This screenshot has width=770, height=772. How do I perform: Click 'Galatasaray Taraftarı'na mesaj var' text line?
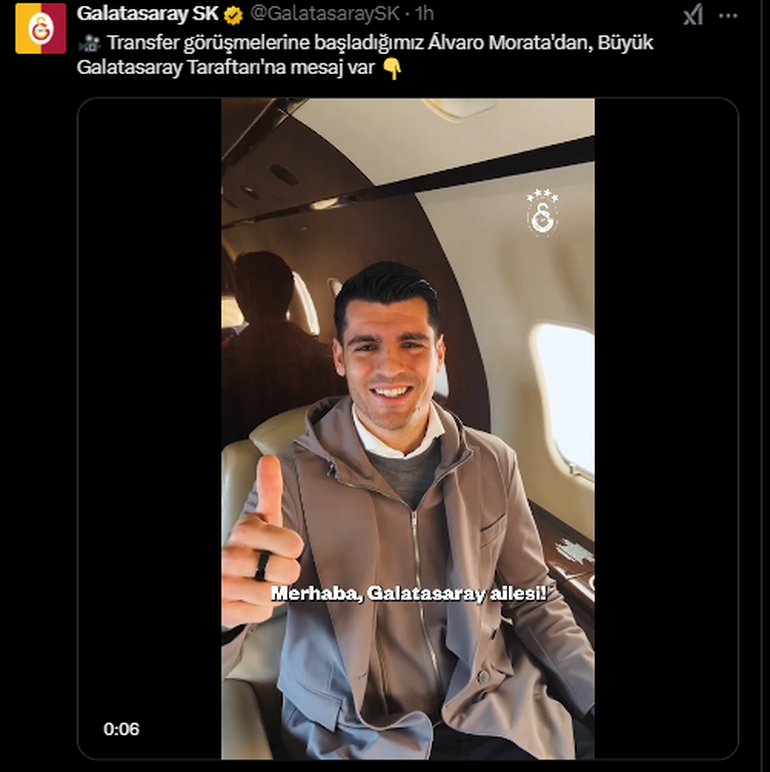click(x=226, y=67)
